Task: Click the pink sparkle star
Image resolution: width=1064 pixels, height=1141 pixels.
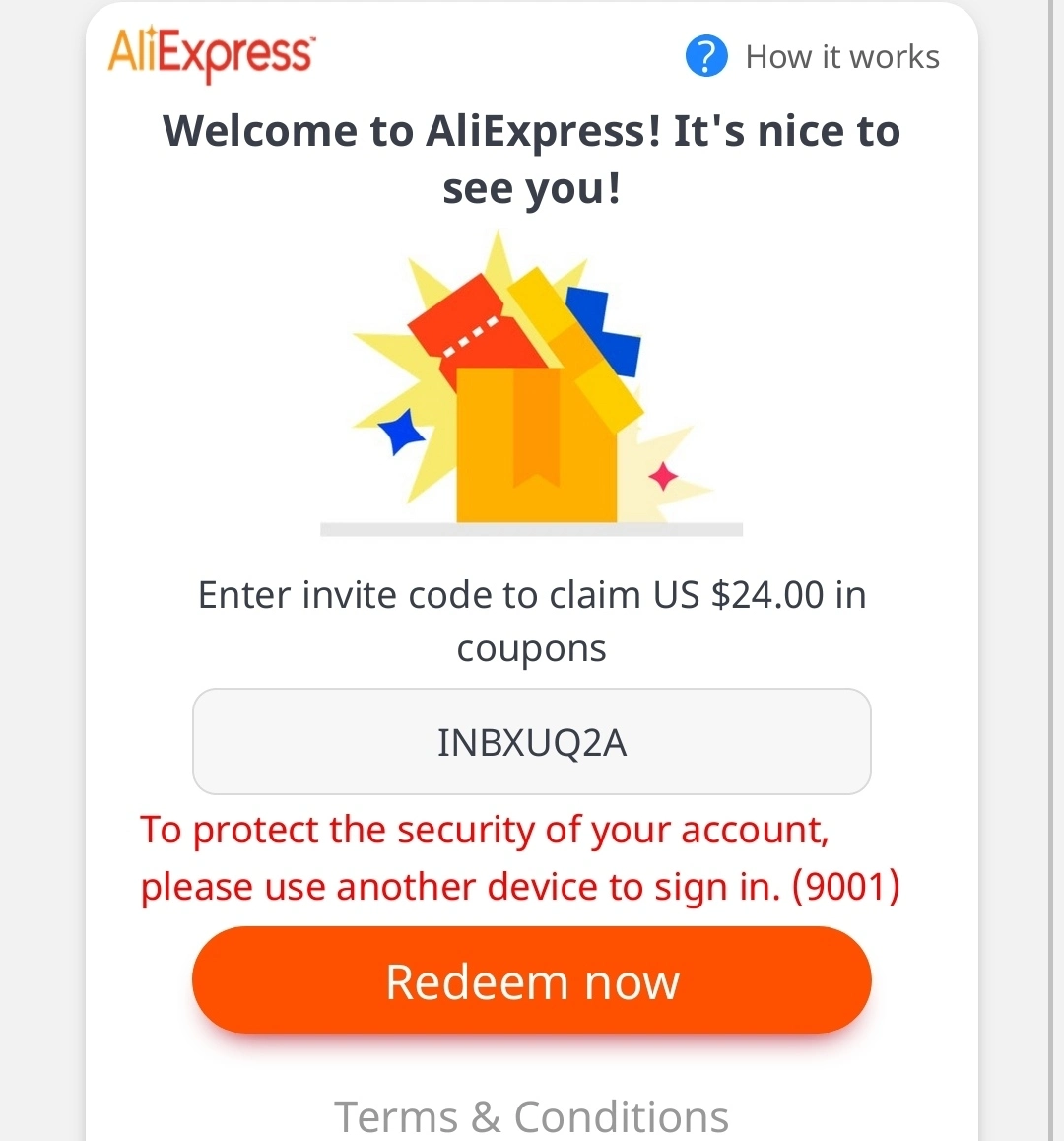Action: pyautogui.click(x=663, y=477)
